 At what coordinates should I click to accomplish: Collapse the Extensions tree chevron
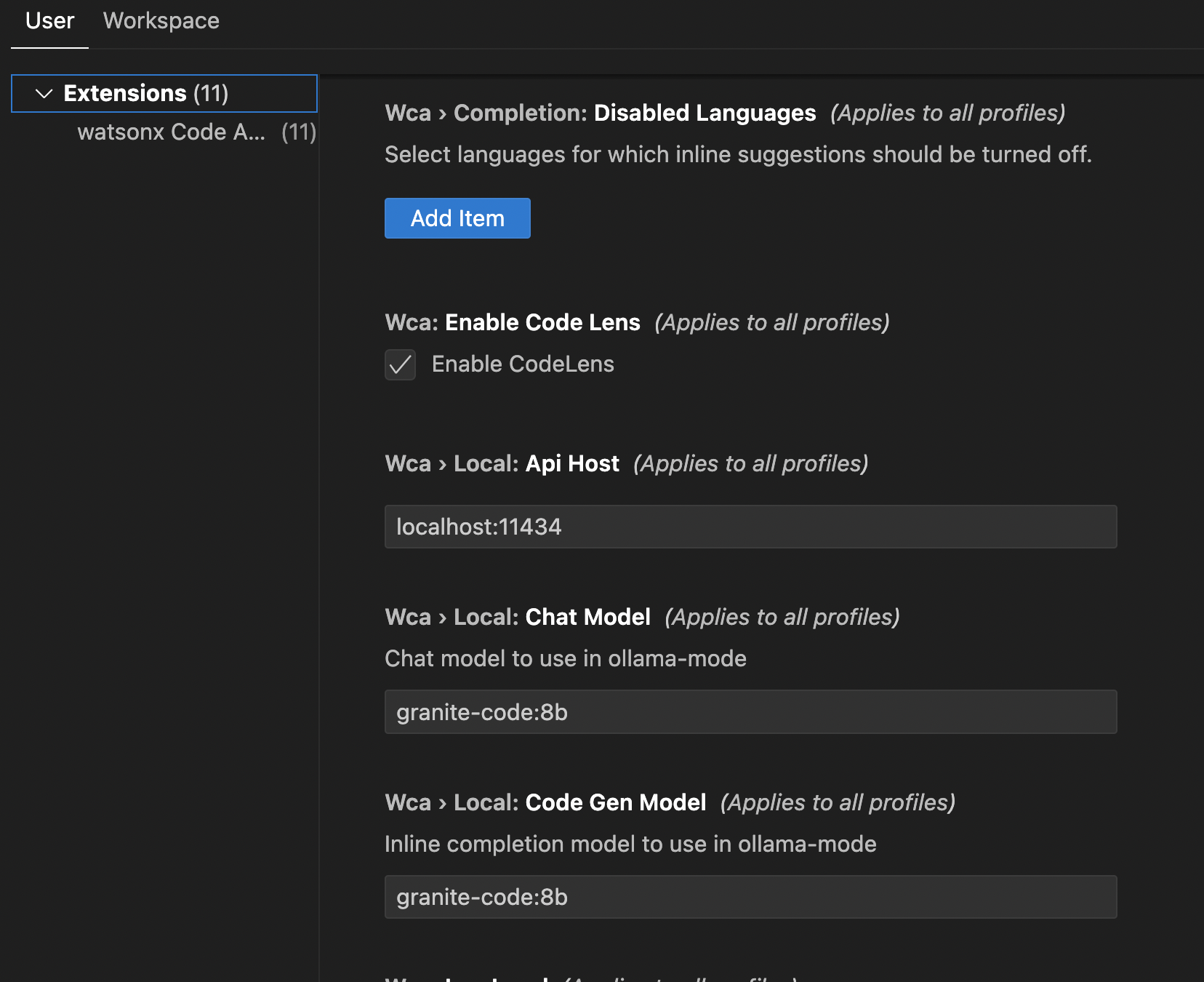point(44,94)
